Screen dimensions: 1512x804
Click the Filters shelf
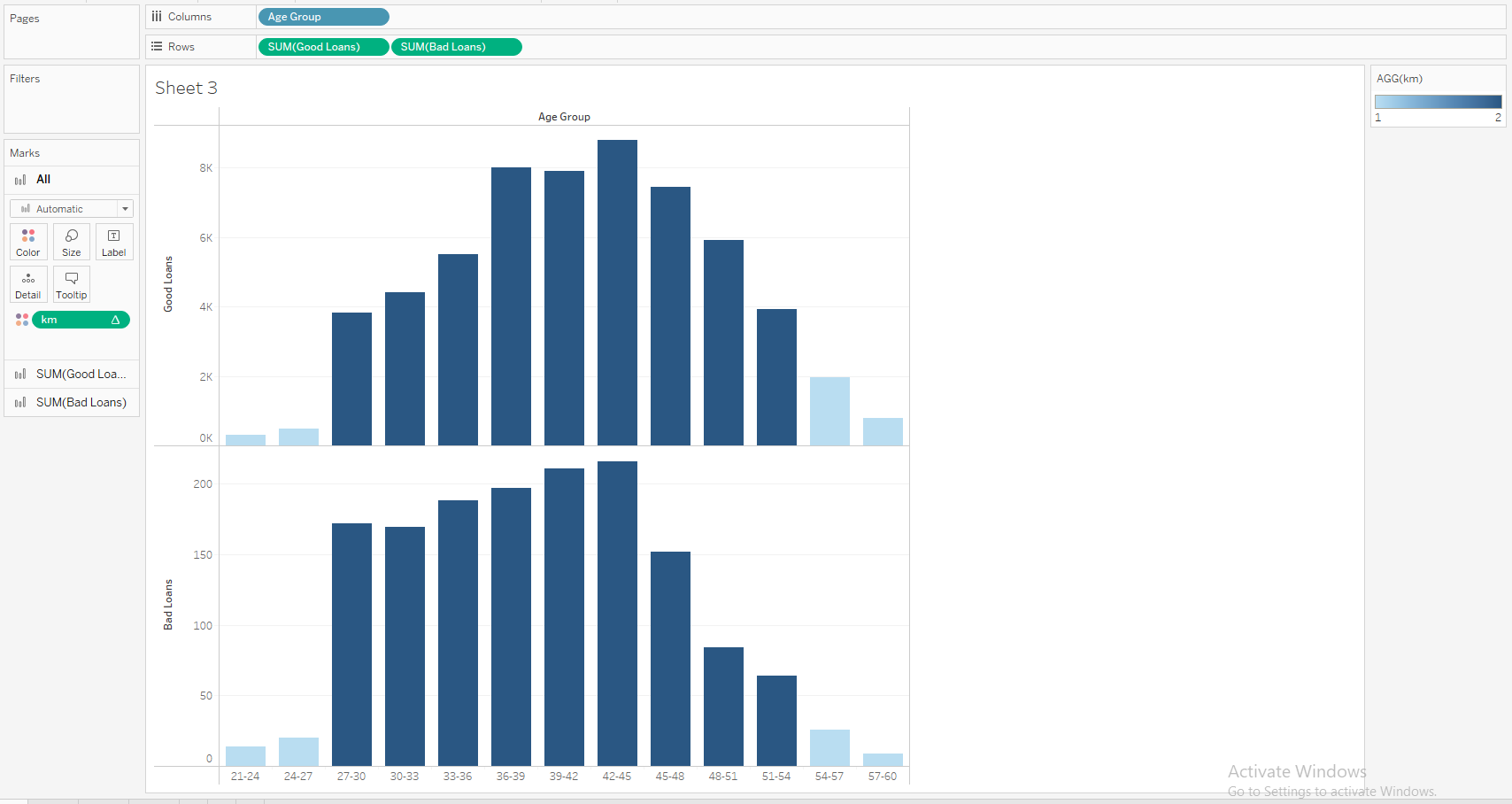(72, 99)
